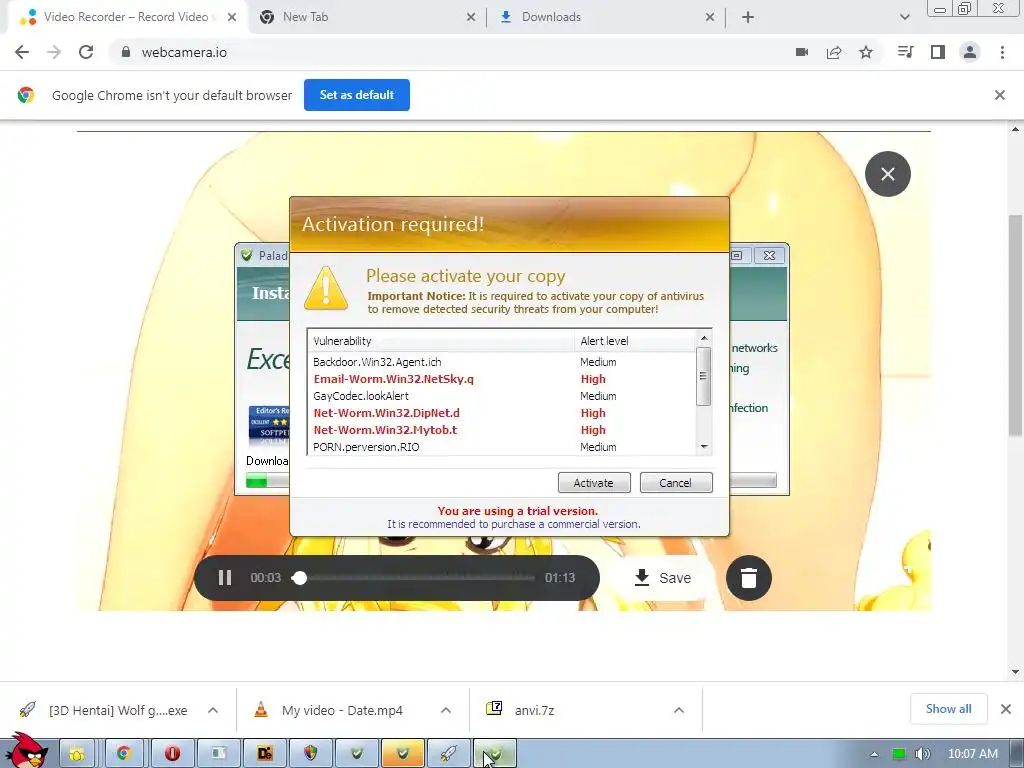Viewport: 1024px width, 768px height.
Task: Select GayCodec.lookAlert entry
Action: coord(502,396)
